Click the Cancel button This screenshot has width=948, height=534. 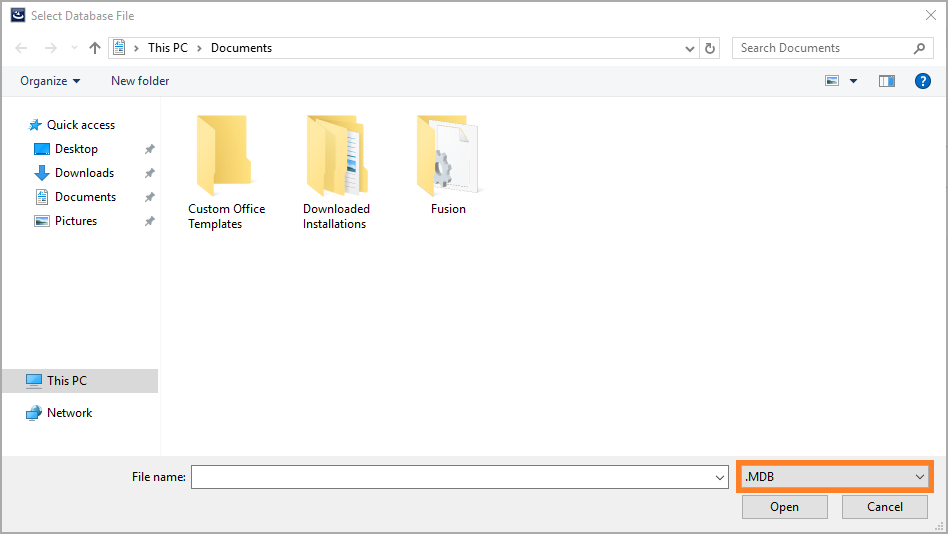point(885,507)
